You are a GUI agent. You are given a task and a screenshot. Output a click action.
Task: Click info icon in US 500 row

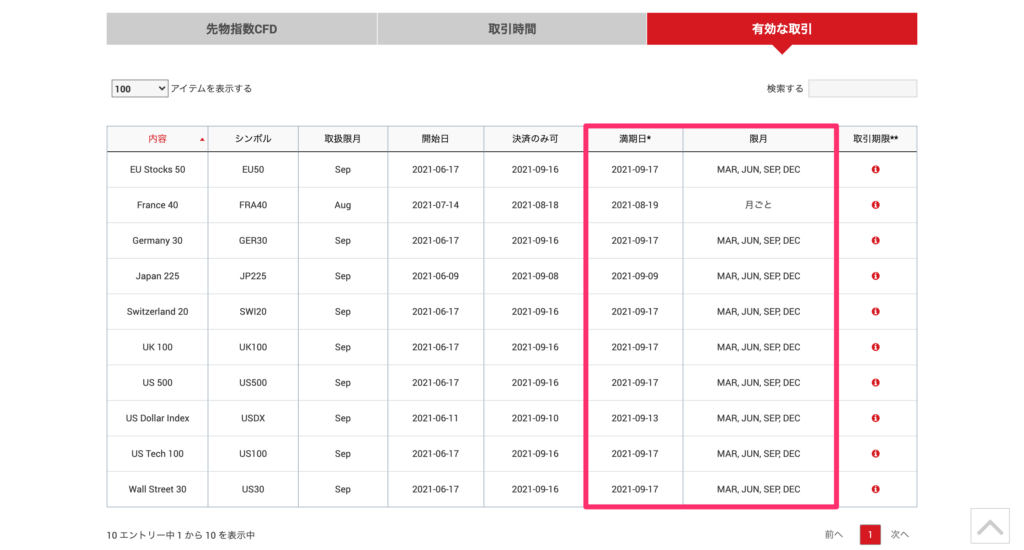(x=875, y=383)
